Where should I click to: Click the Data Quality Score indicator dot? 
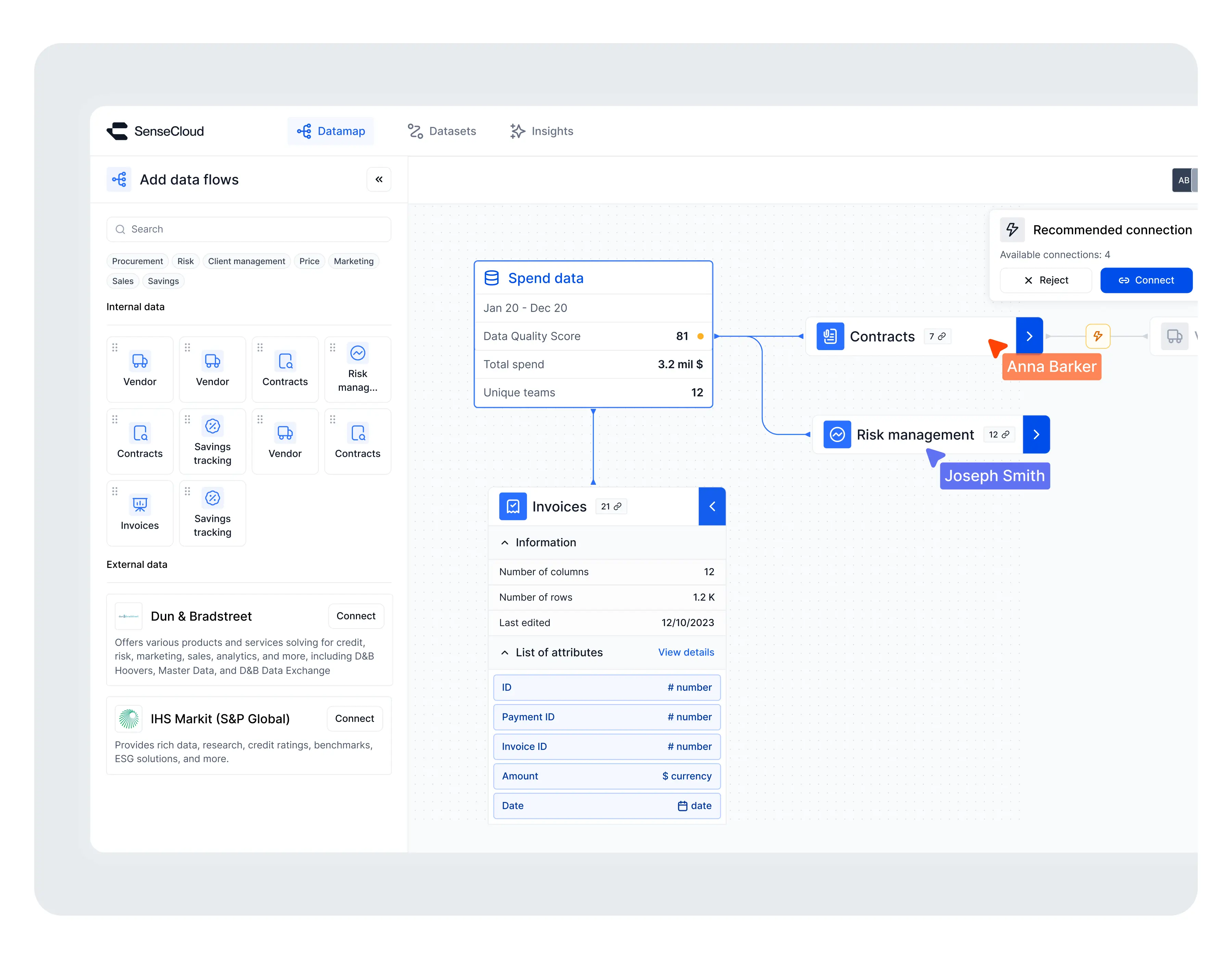701,336
